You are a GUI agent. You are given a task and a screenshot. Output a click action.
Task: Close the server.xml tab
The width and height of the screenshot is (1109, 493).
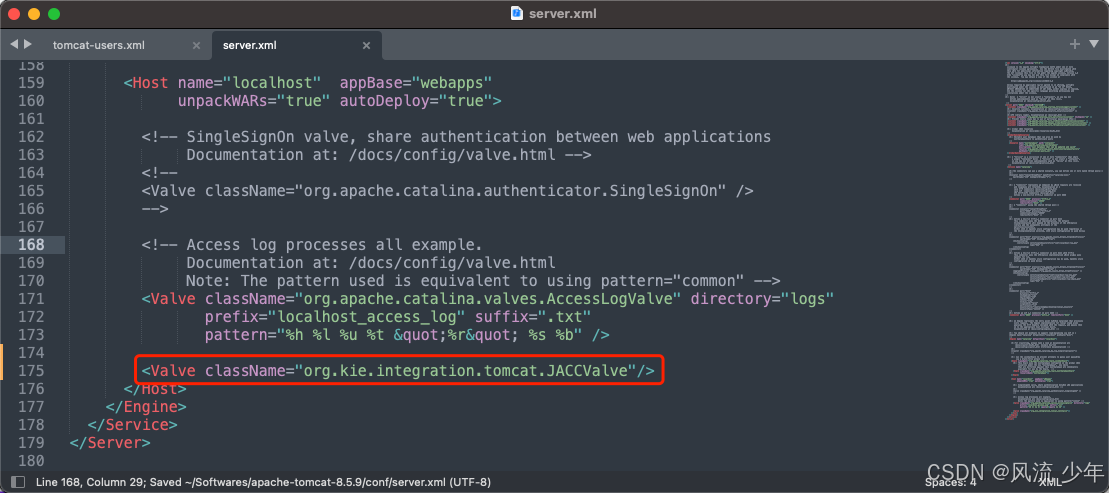[x=366, y=45]
